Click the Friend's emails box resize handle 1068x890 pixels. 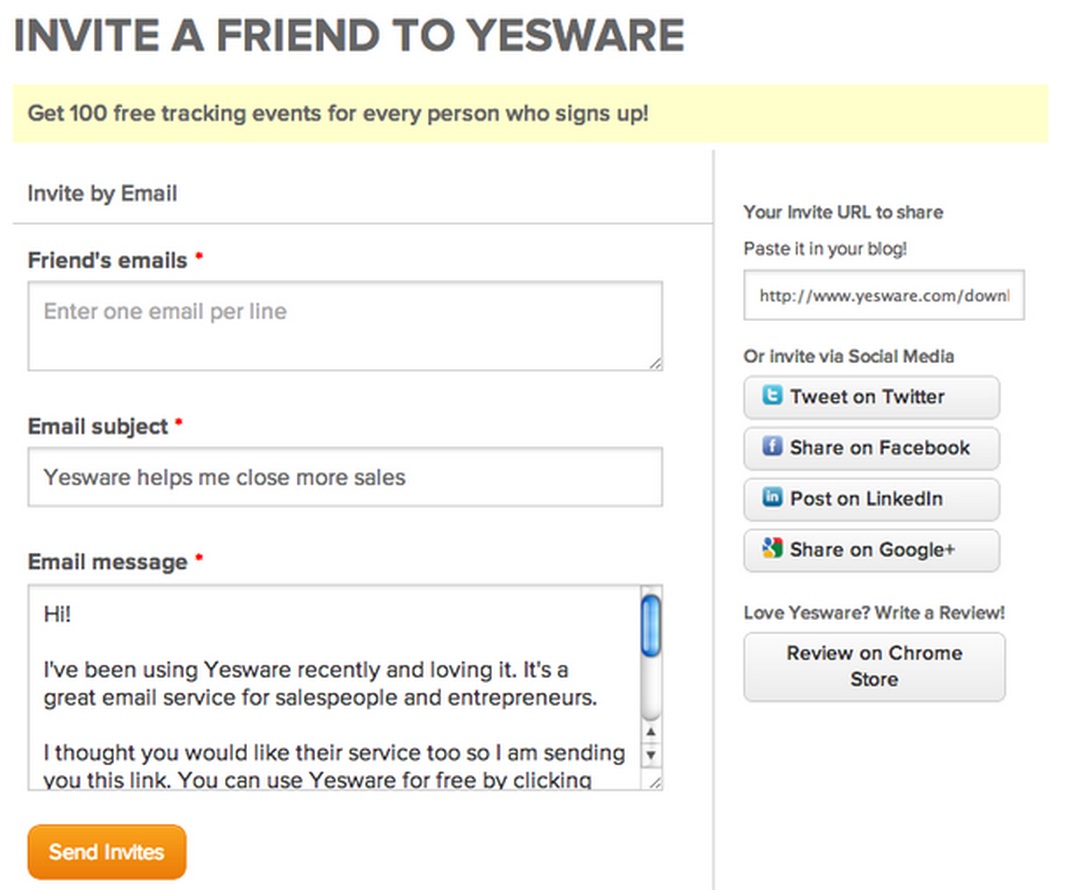tap(655, 363)
